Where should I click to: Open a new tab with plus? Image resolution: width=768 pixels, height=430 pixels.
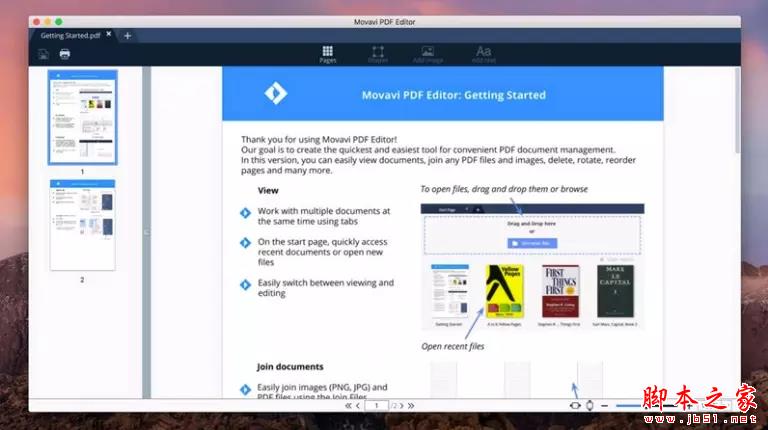click(127, 36)
